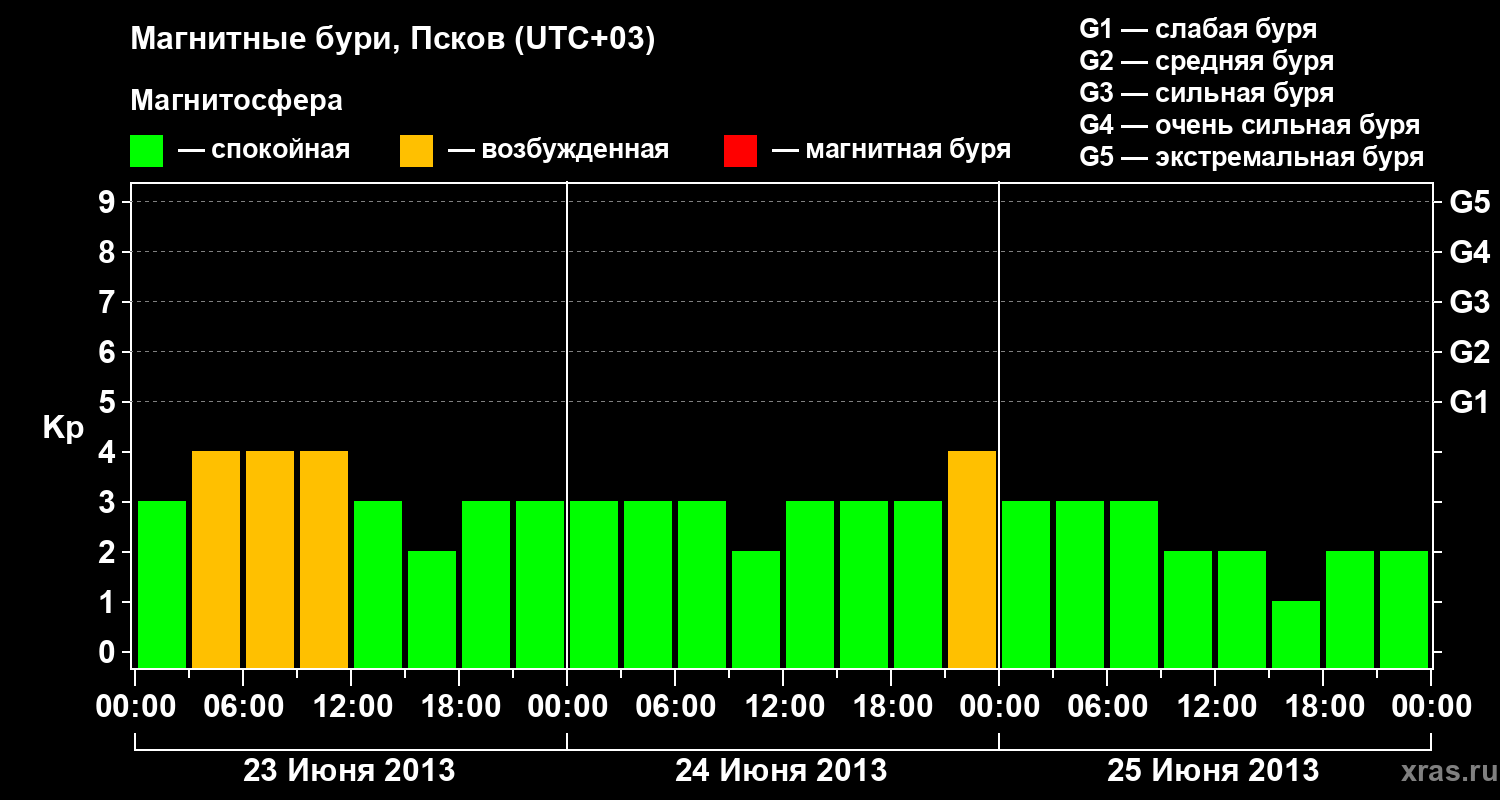Click the shortest Kp 1 bar on 25 June
1500x800 pixels.
coord(1296,634)
